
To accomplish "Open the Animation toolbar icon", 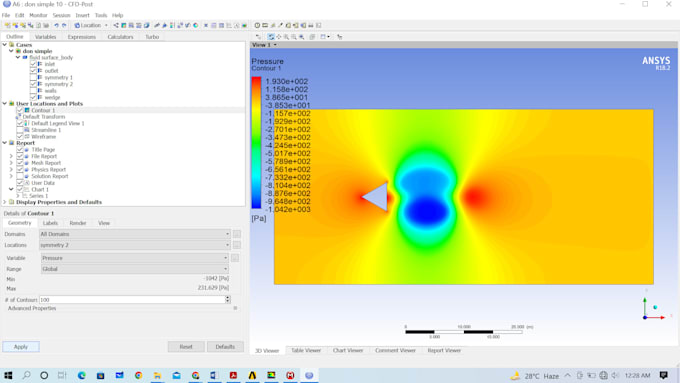I will [x=265, y=25].
